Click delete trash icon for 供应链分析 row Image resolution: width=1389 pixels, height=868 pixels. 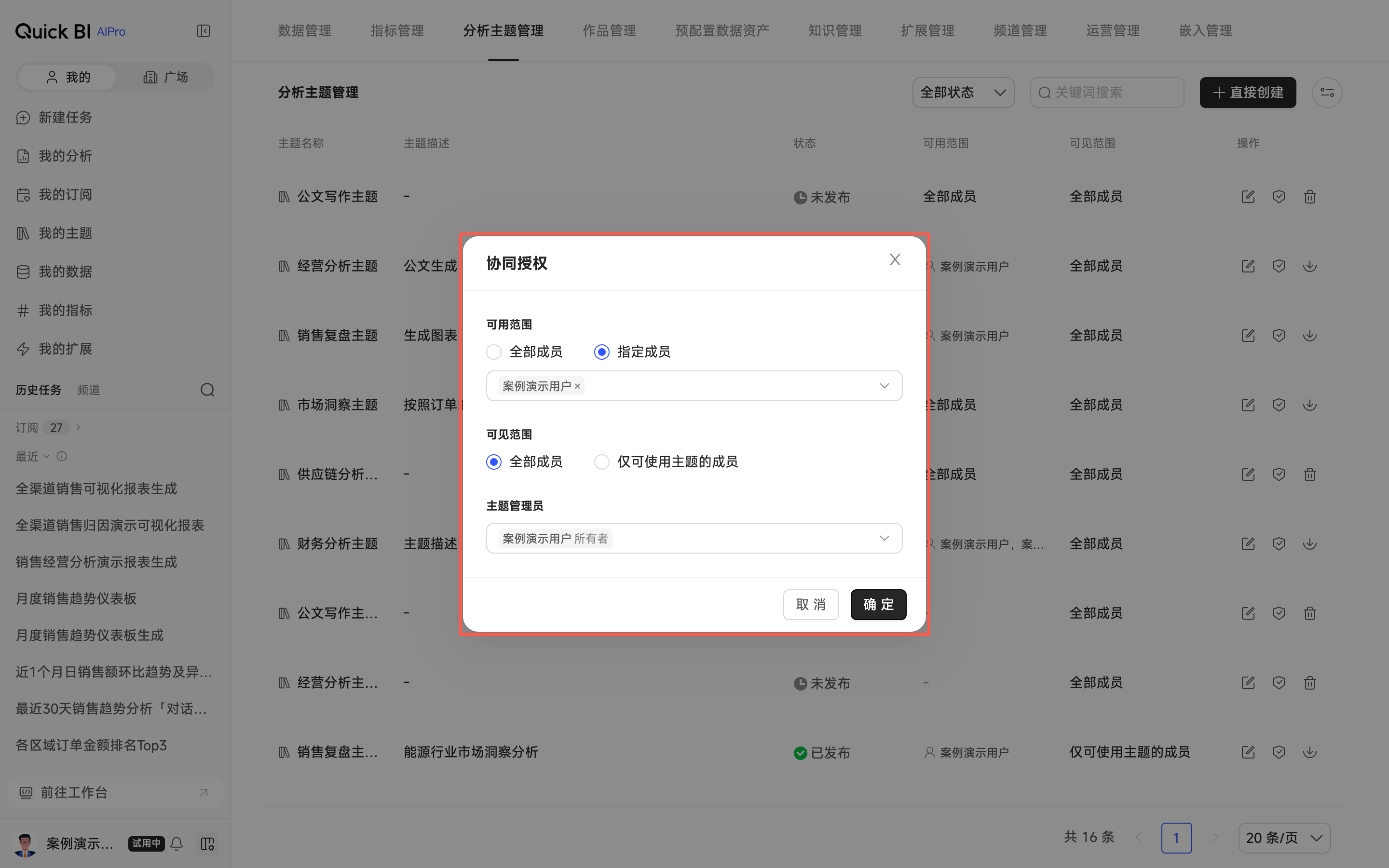click(x=1310, y=475)
